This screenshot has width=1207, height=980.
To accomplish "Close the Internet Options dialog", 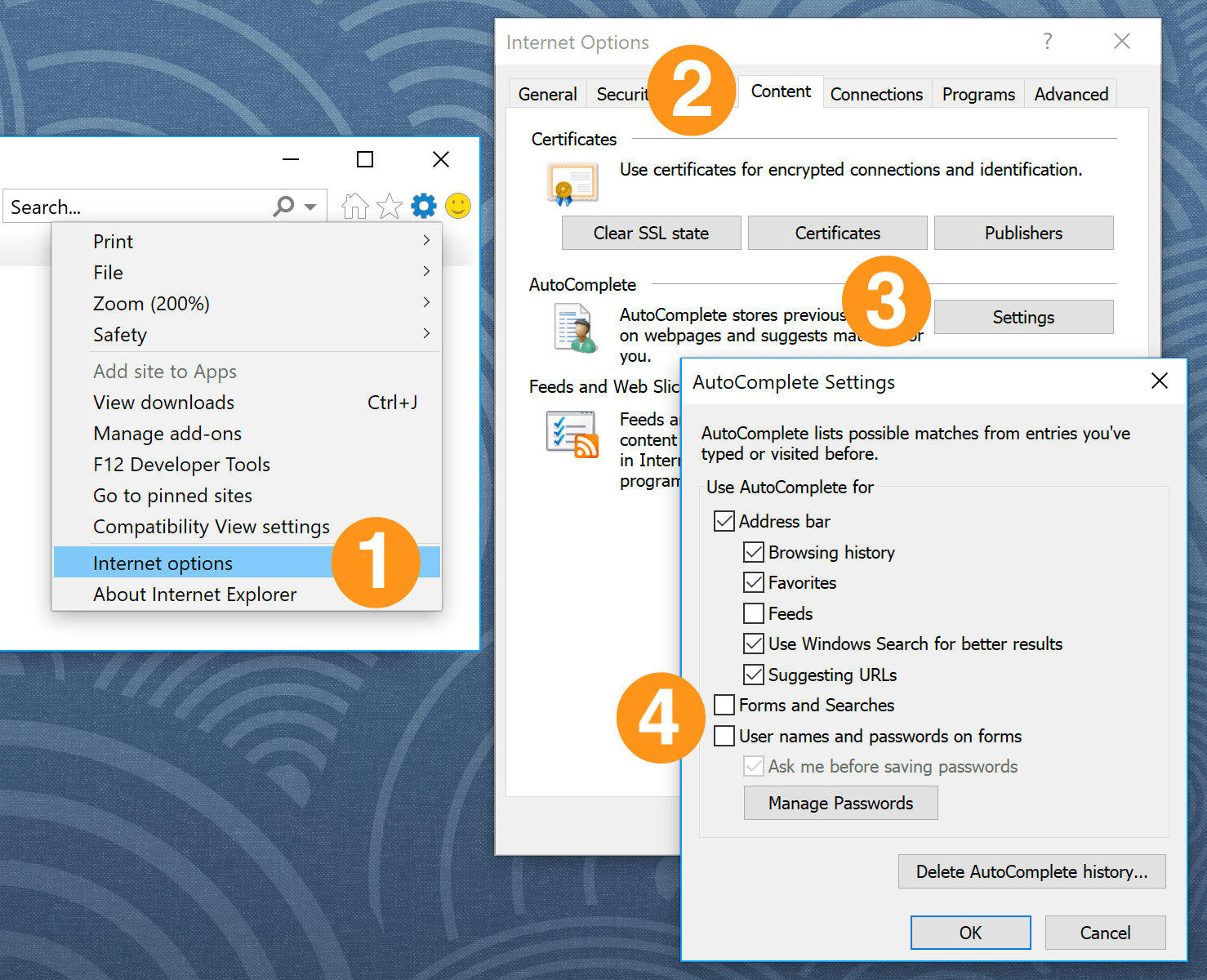I will [x=1122, y=41].
